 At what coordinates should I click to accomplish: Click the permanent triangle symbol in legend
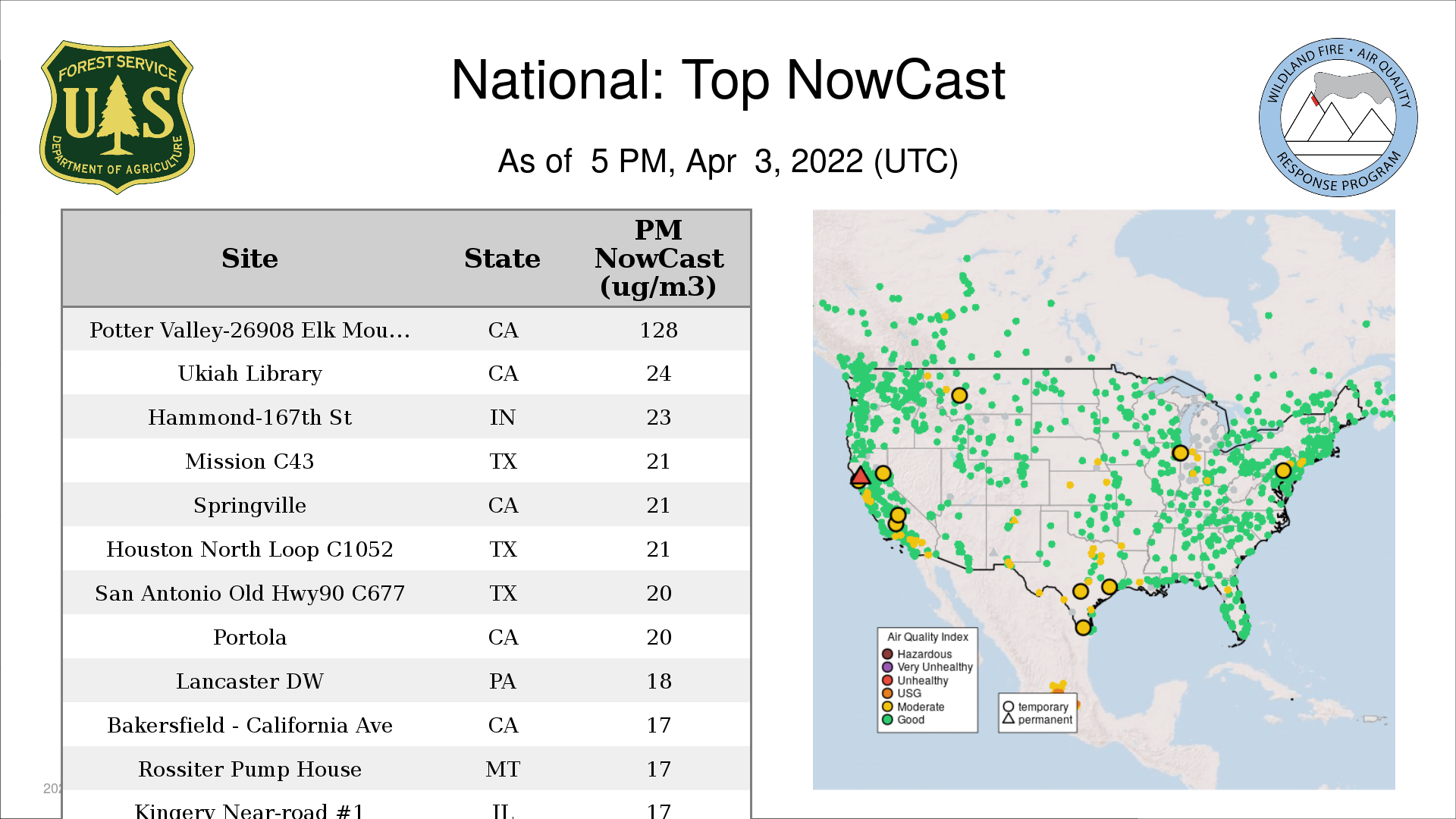pyautogui.click(x=1009, y=719)
